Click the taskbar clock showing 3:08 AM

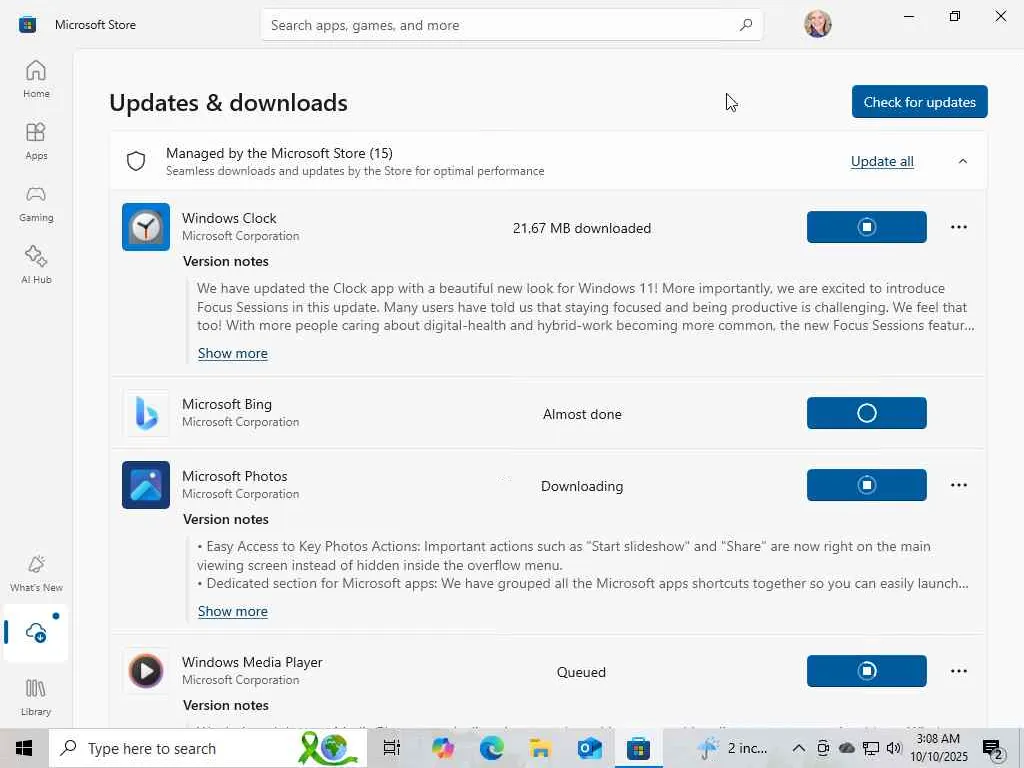pyautogui.click(x=938, y=748)
